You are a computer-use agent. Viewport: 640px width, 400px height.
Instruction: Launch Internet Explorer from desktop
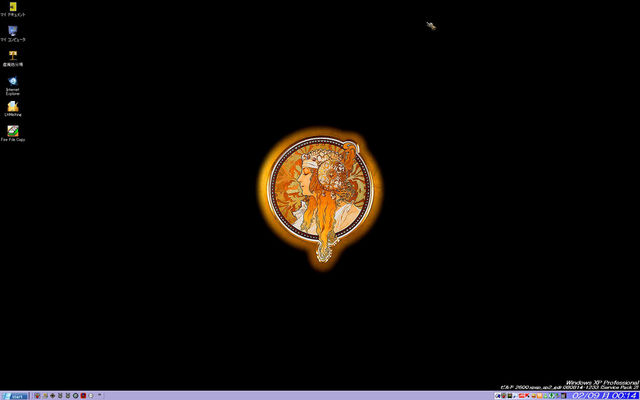[13, 85]
